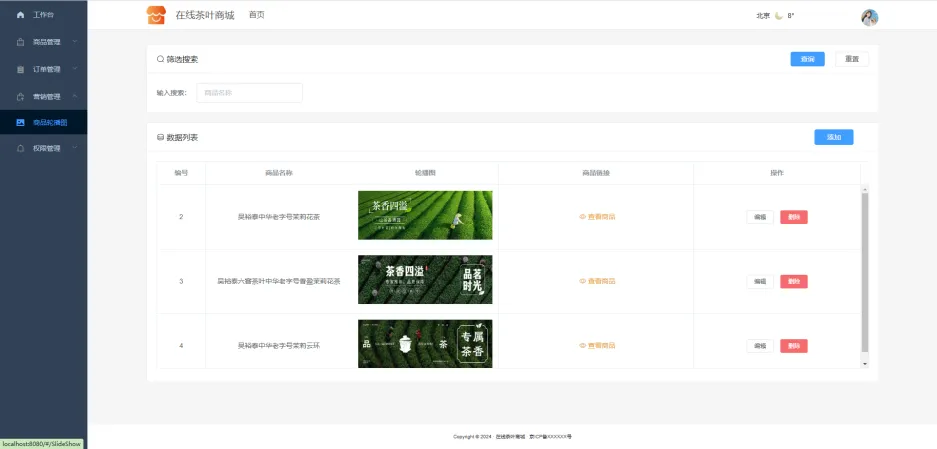
Task: Click the clipboard icon for 订单管理
Action: [20, 69]
